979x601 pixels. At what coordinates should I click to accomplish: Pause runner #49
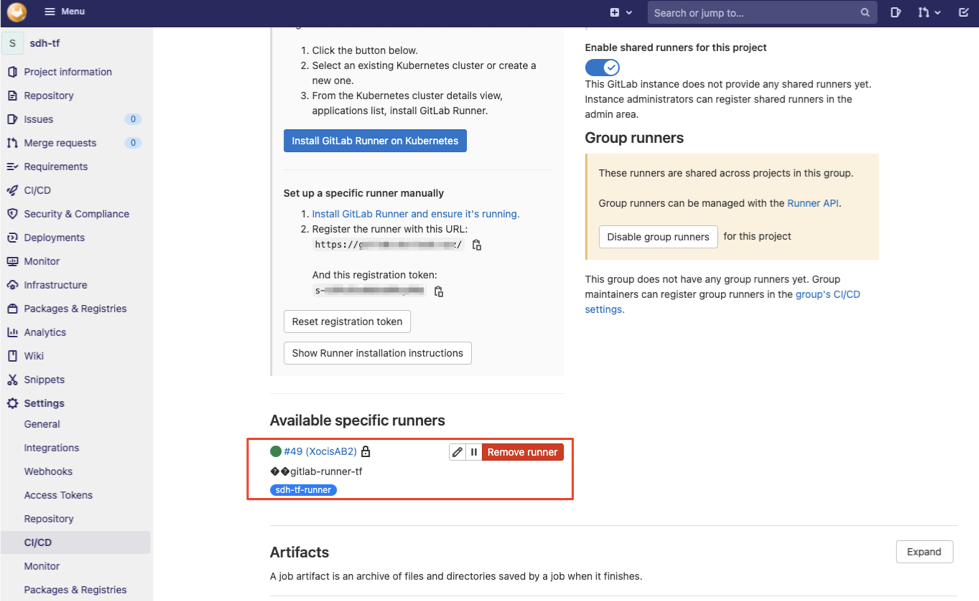tap(473, 452)
